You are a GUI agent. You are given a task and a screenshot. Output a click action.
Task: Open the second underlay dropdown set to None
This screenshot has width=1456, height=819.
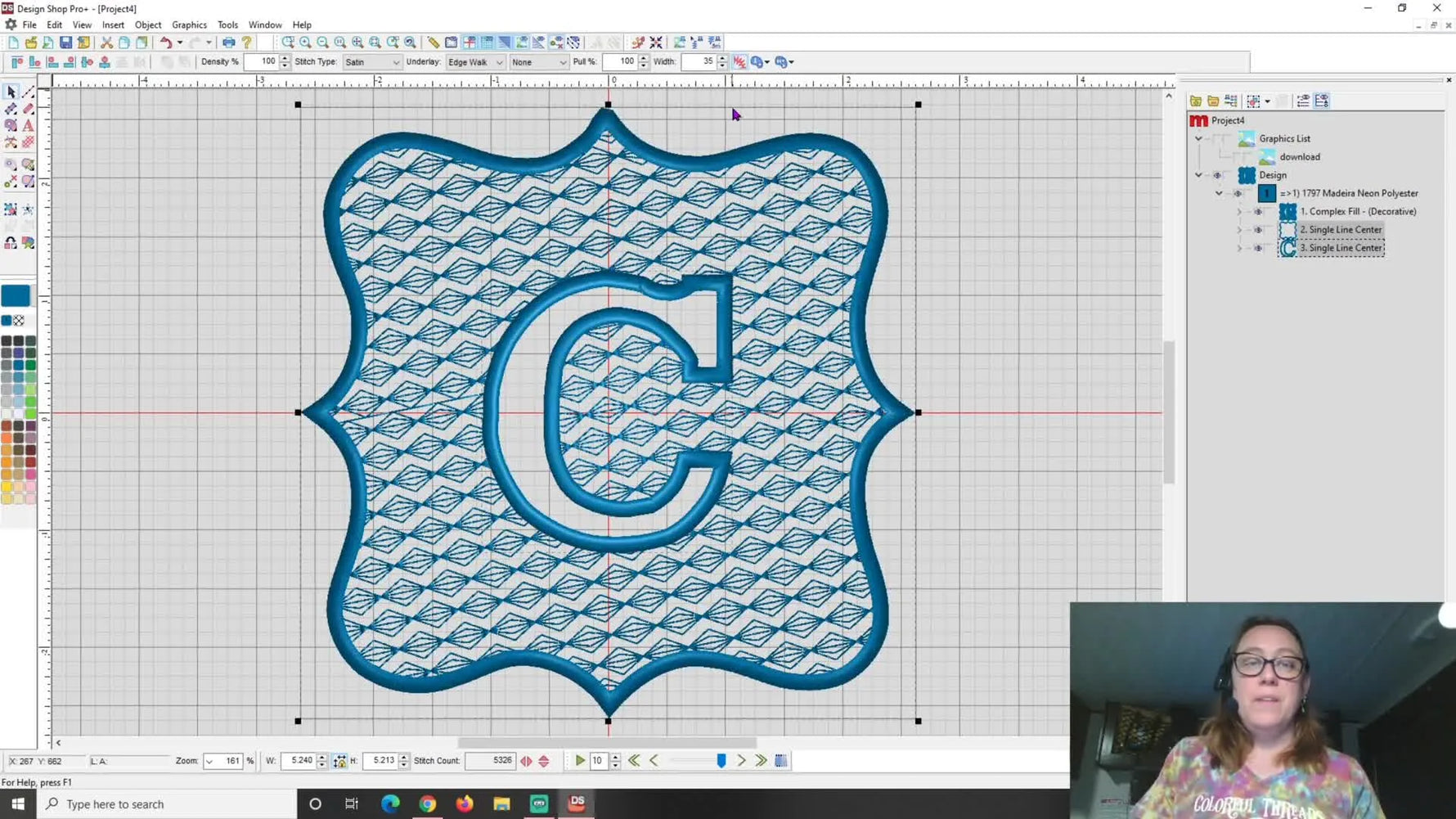[538, 62]
